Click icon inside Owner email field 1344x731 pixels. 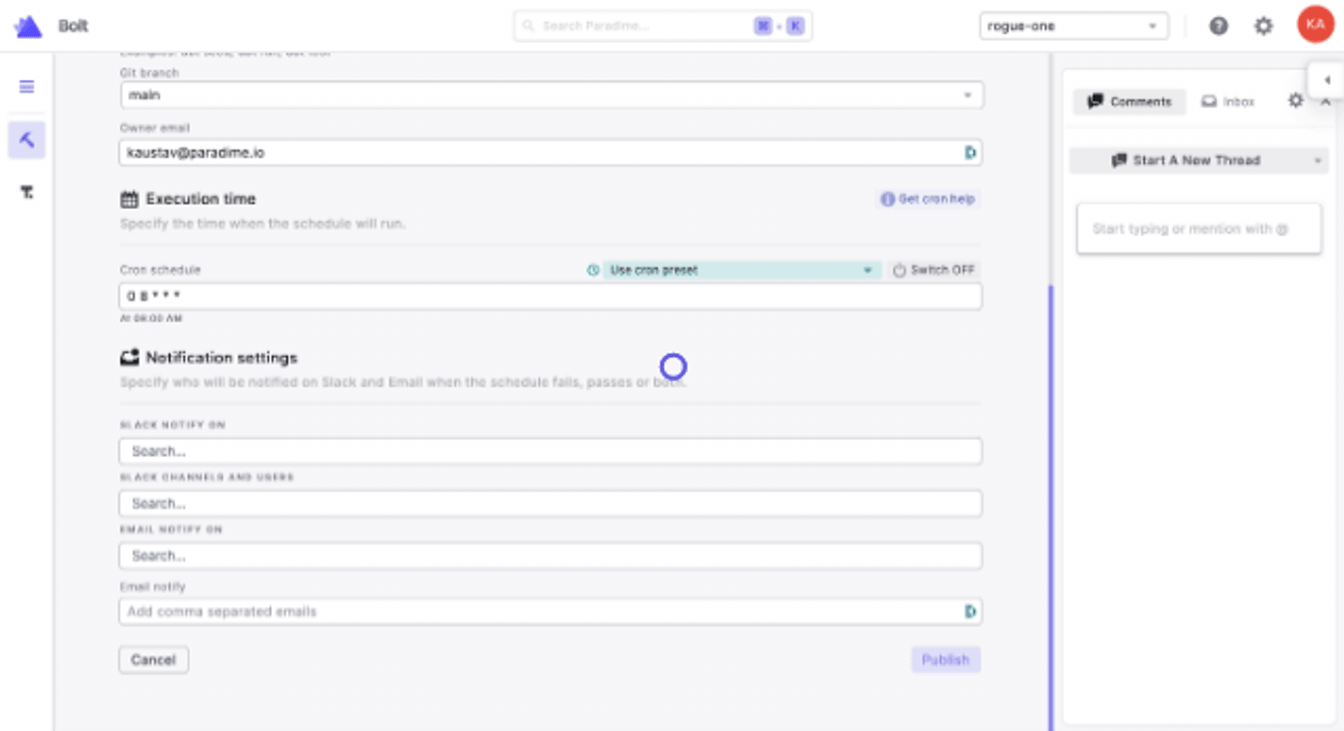pos(970,153)
